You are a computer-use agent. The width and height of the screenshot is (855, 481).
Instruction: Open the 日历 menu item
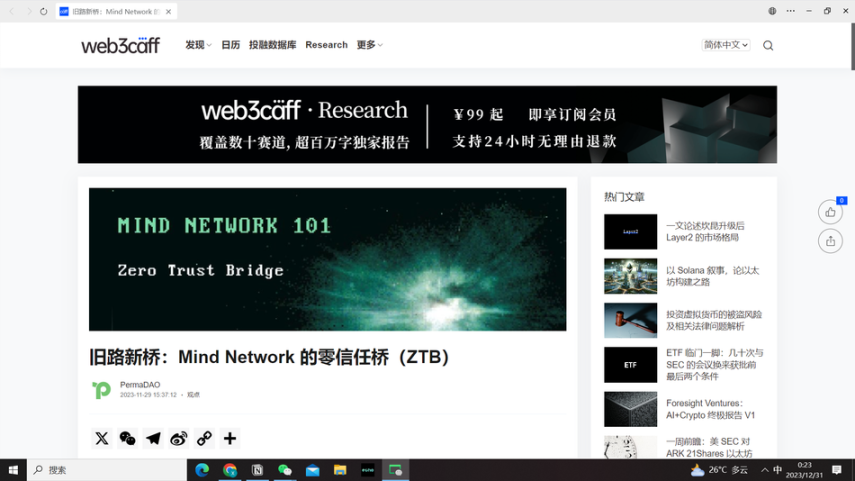pos(231,45)
